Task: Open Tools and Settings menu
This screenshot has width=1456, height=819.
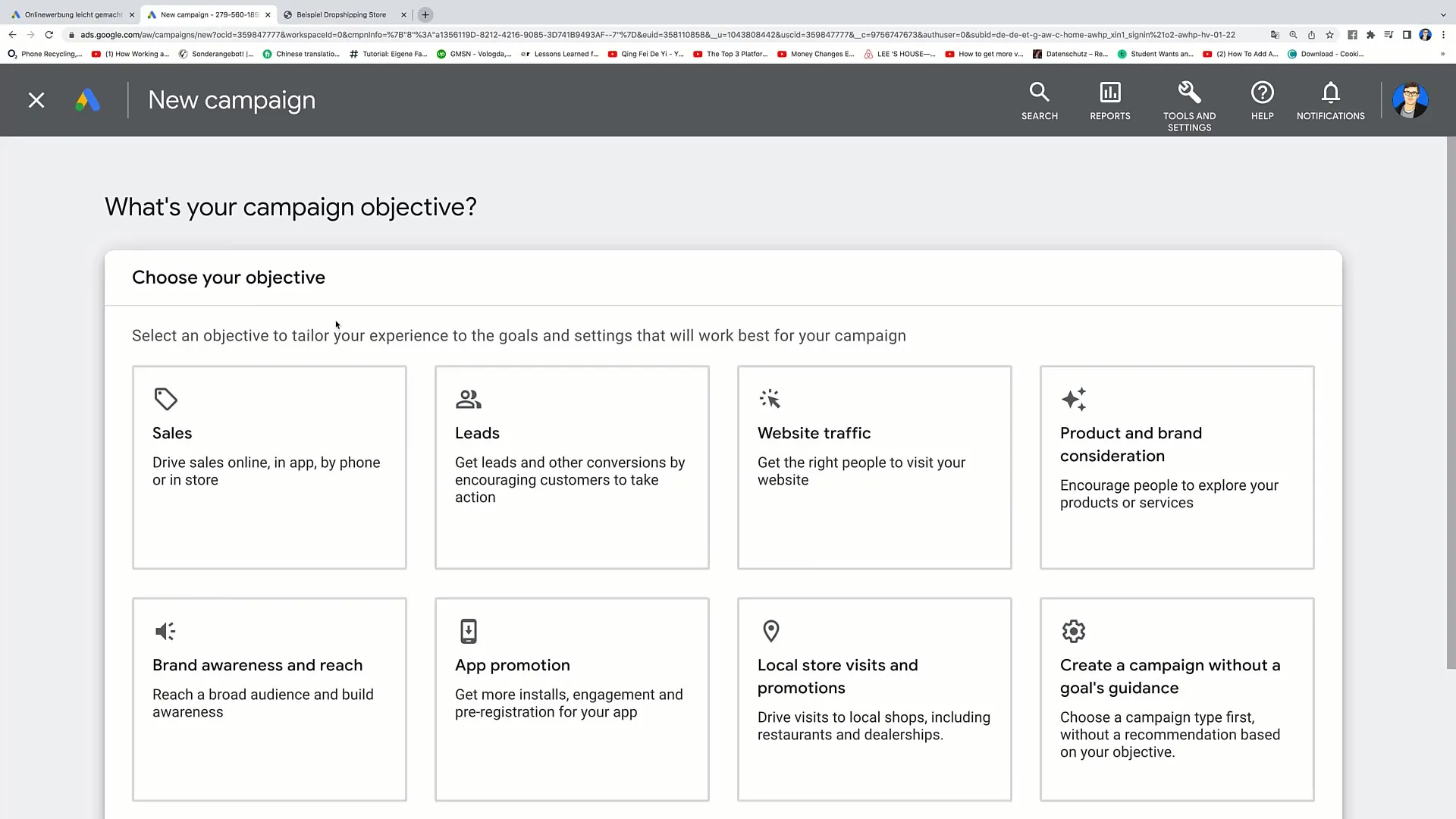Action: tap(1189, 99)
